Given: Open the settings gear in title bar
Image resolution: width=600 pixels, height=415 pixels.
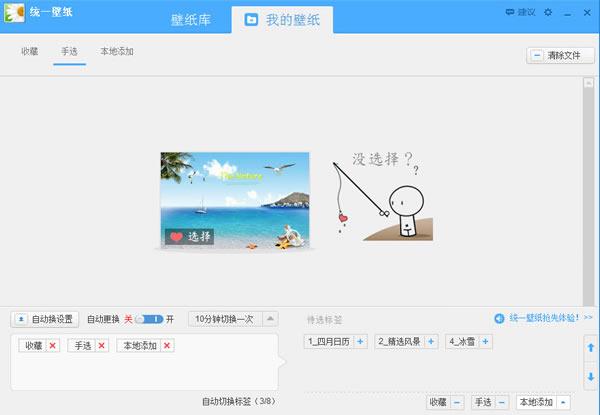Looking at the screenshot, I should [547, 12].
